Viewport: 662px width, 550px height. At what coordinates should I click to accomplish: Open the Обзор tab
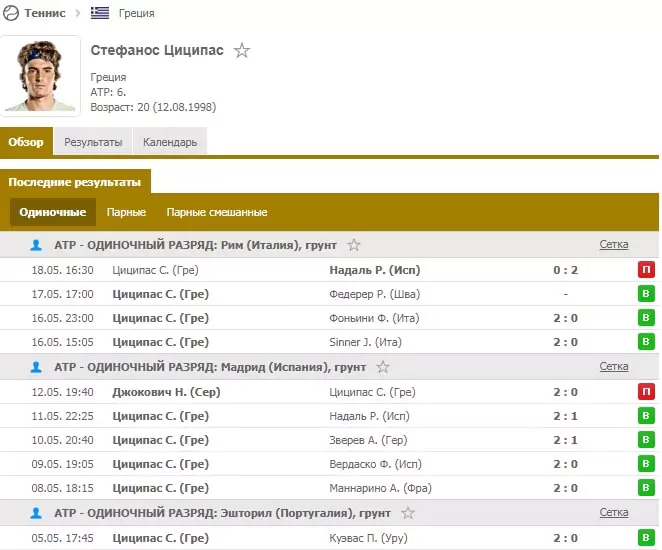point(26,142)
